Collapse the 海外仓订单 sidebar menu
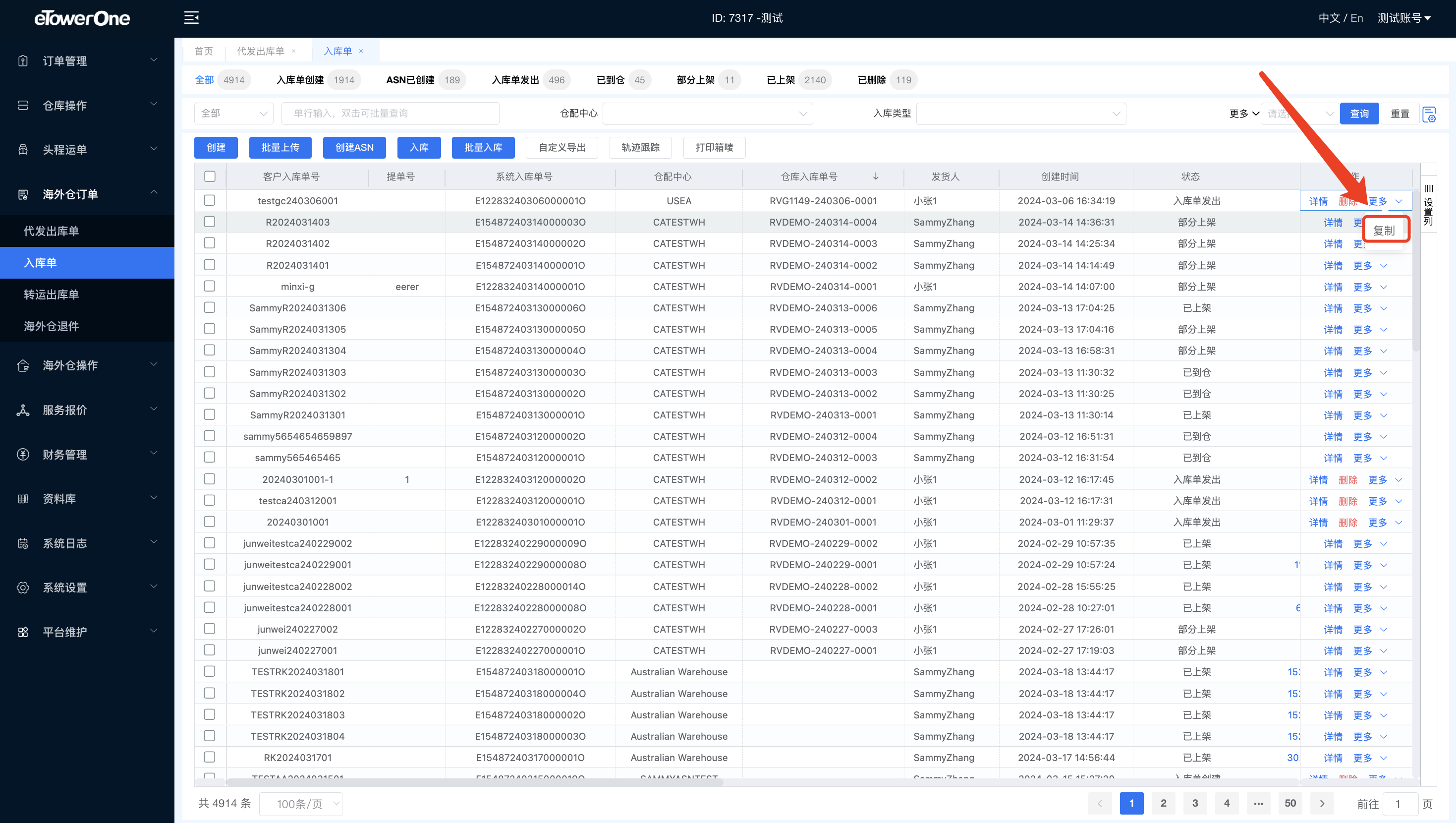Screen dimensions: 1456x823 click(87, 194)
